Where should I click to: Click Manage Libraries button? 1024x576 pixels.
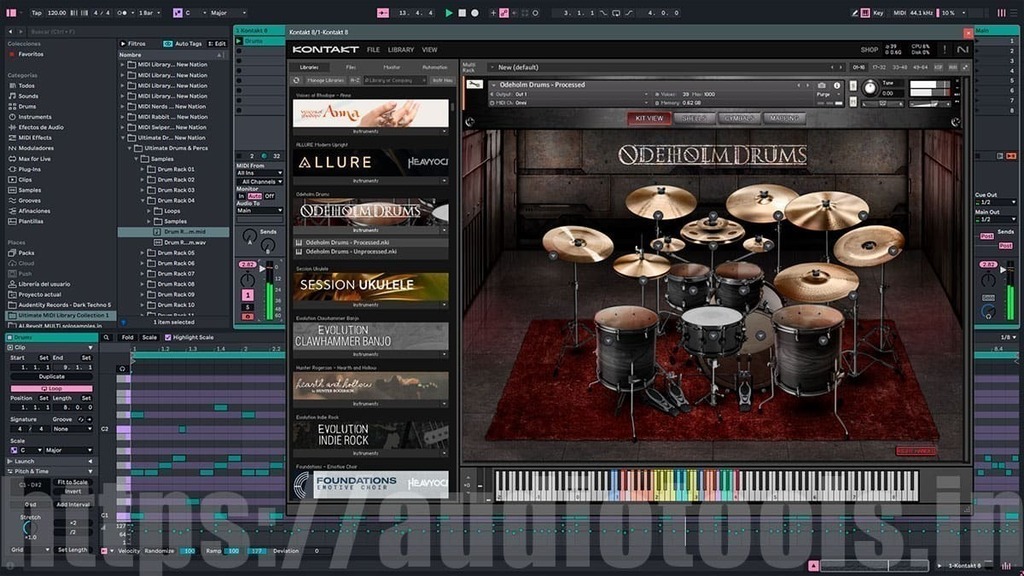tap(325, 80)
